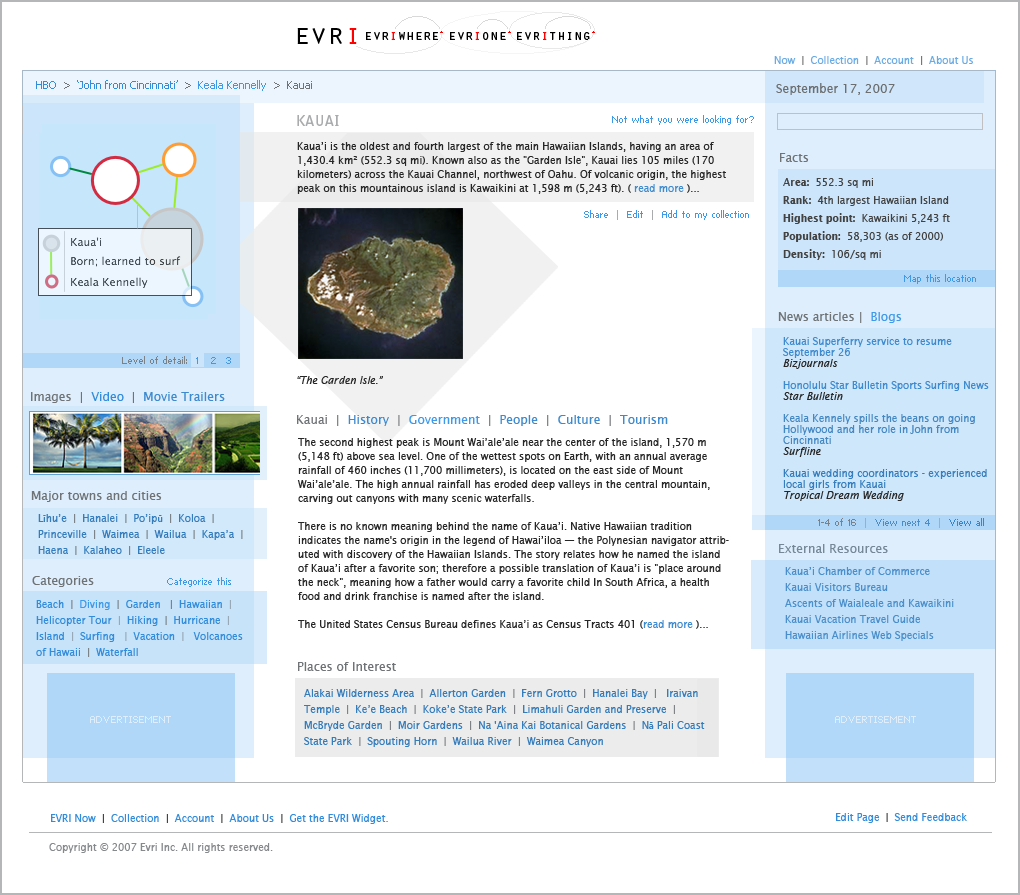Open Limahuli Garden and Preserve link
Screen dimensions: 1020x895
[x=594, y=709]
